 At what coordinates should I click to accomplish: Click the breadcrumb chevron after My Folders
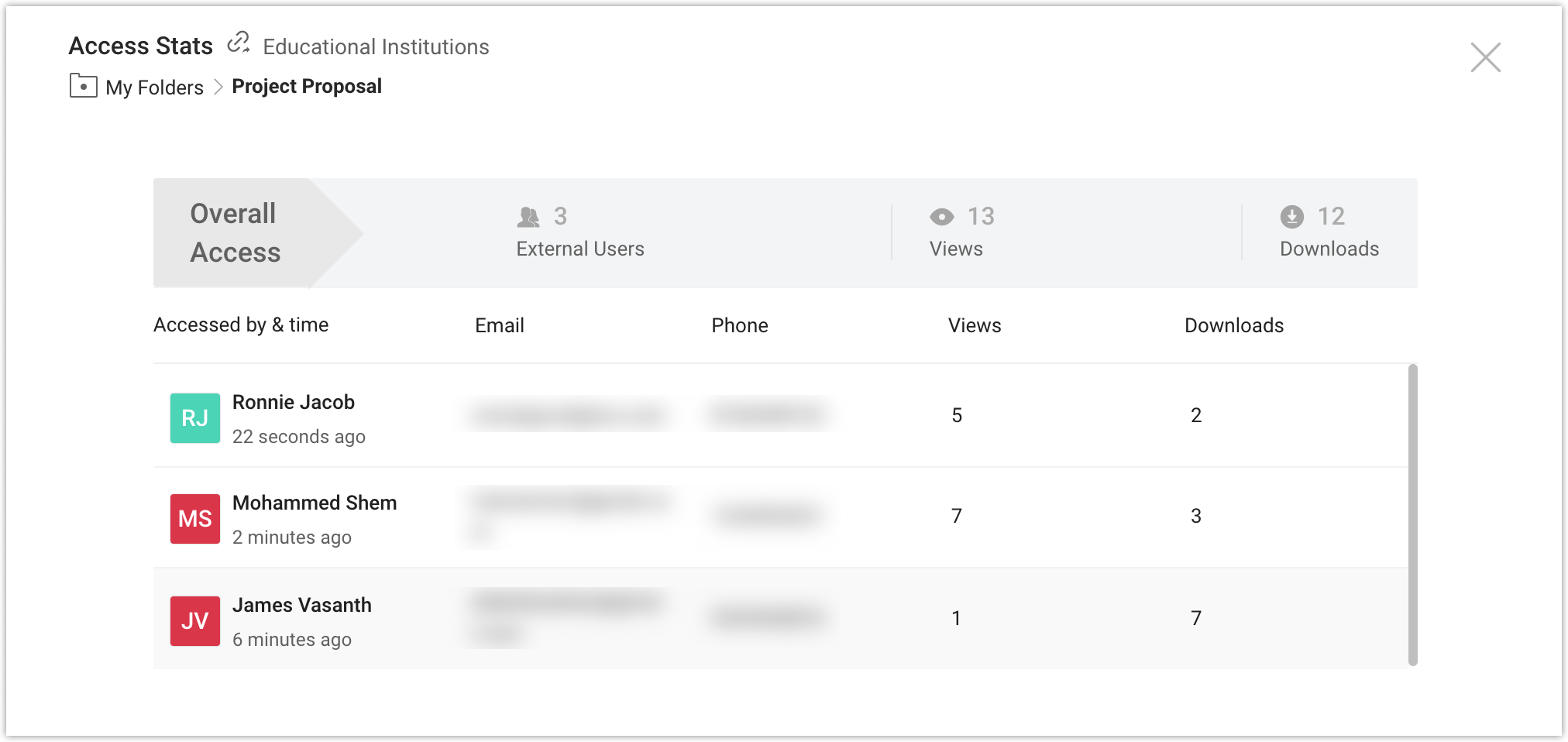(218, 87)
